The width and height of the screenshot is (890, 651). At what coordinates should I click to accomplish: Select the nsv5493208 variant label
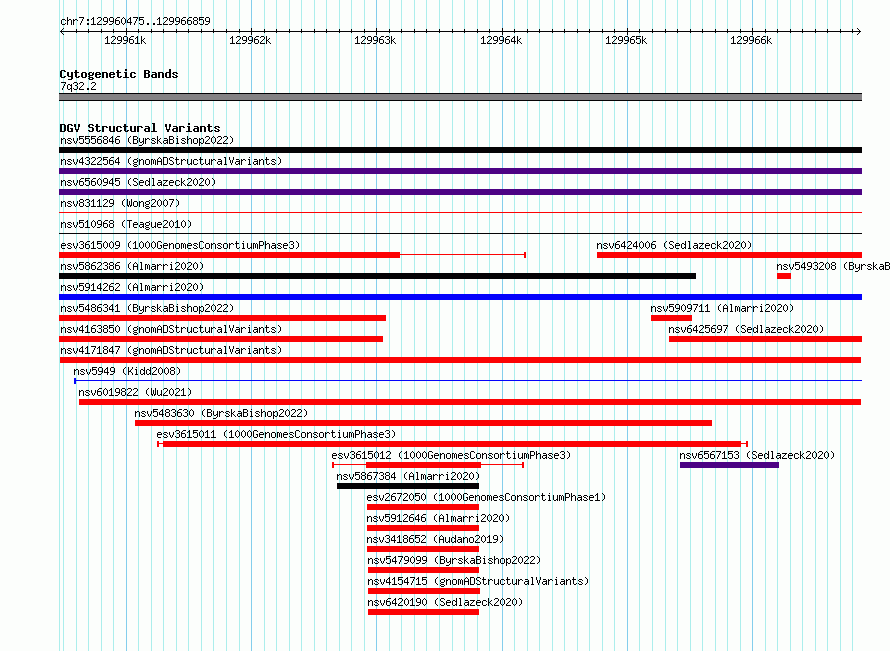(x=833, y=266)
